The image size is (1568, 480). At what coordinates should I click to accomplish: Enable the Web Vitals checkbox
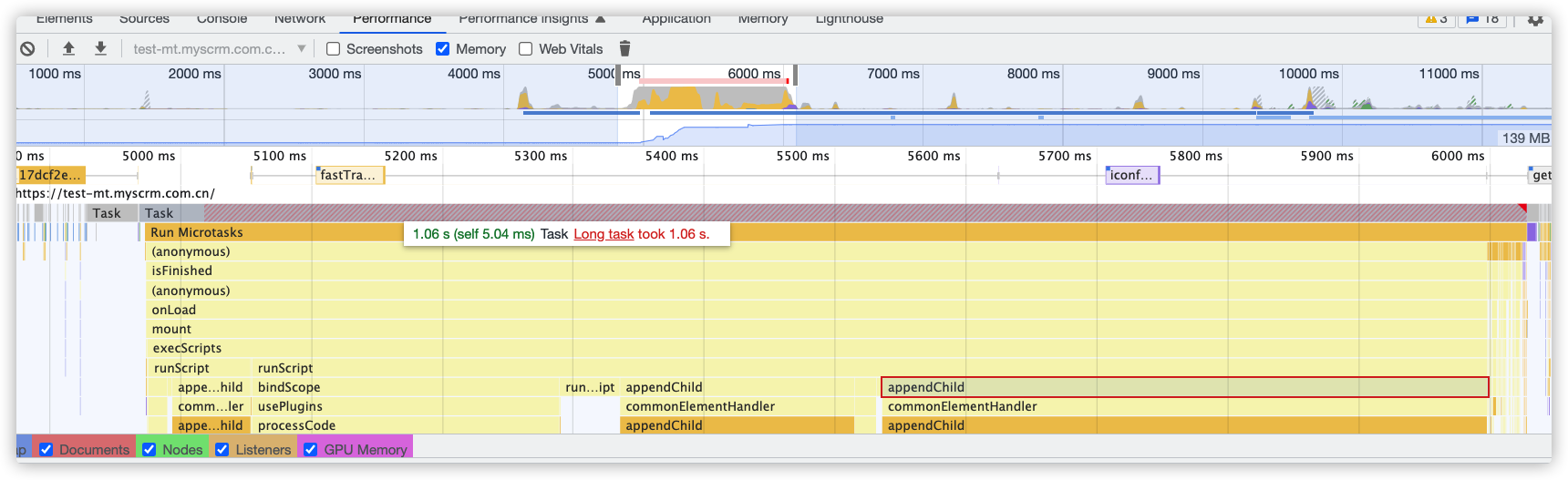pyautogui.click(x=526, y=49)
